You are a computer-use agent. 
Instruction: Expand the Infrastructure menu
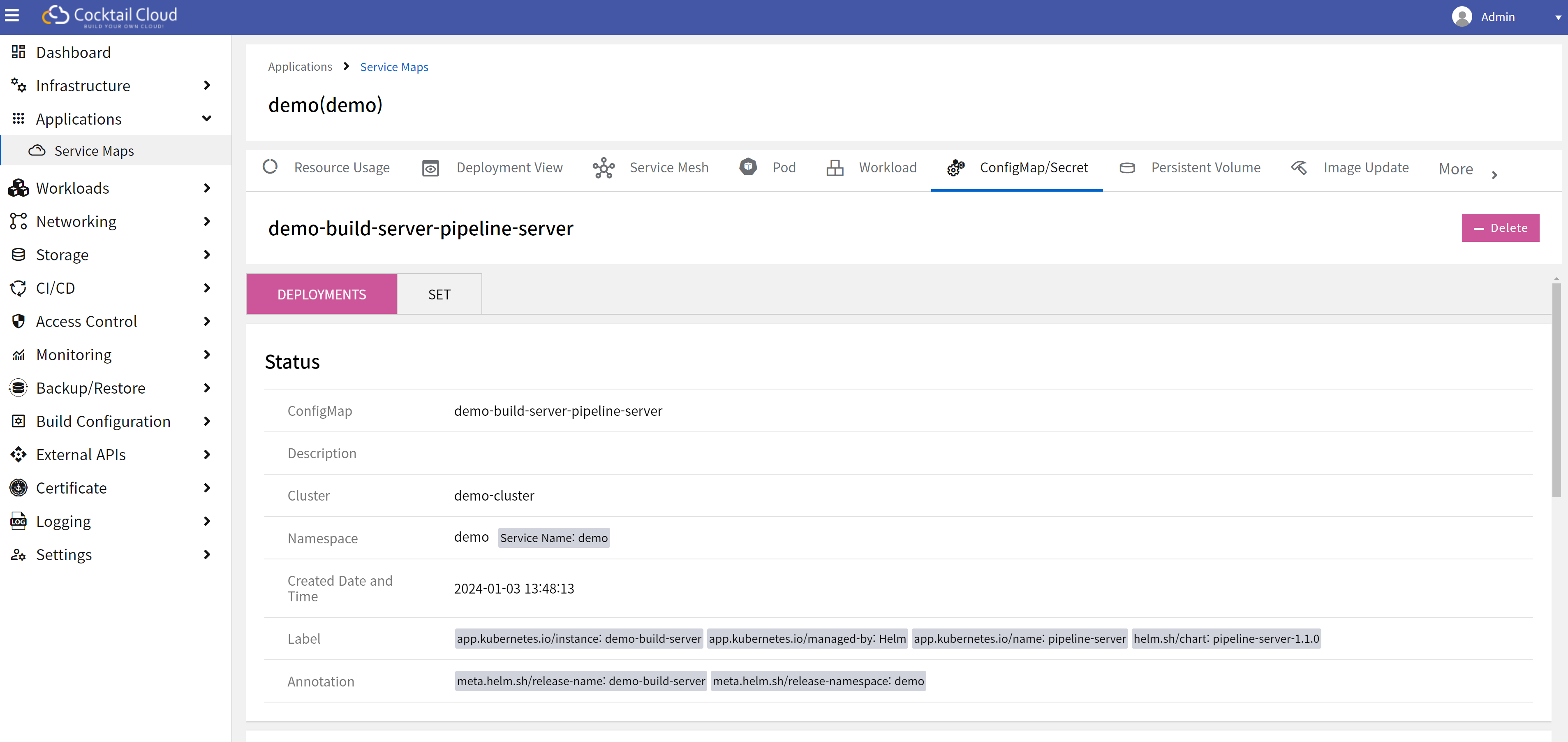(206, 86)
